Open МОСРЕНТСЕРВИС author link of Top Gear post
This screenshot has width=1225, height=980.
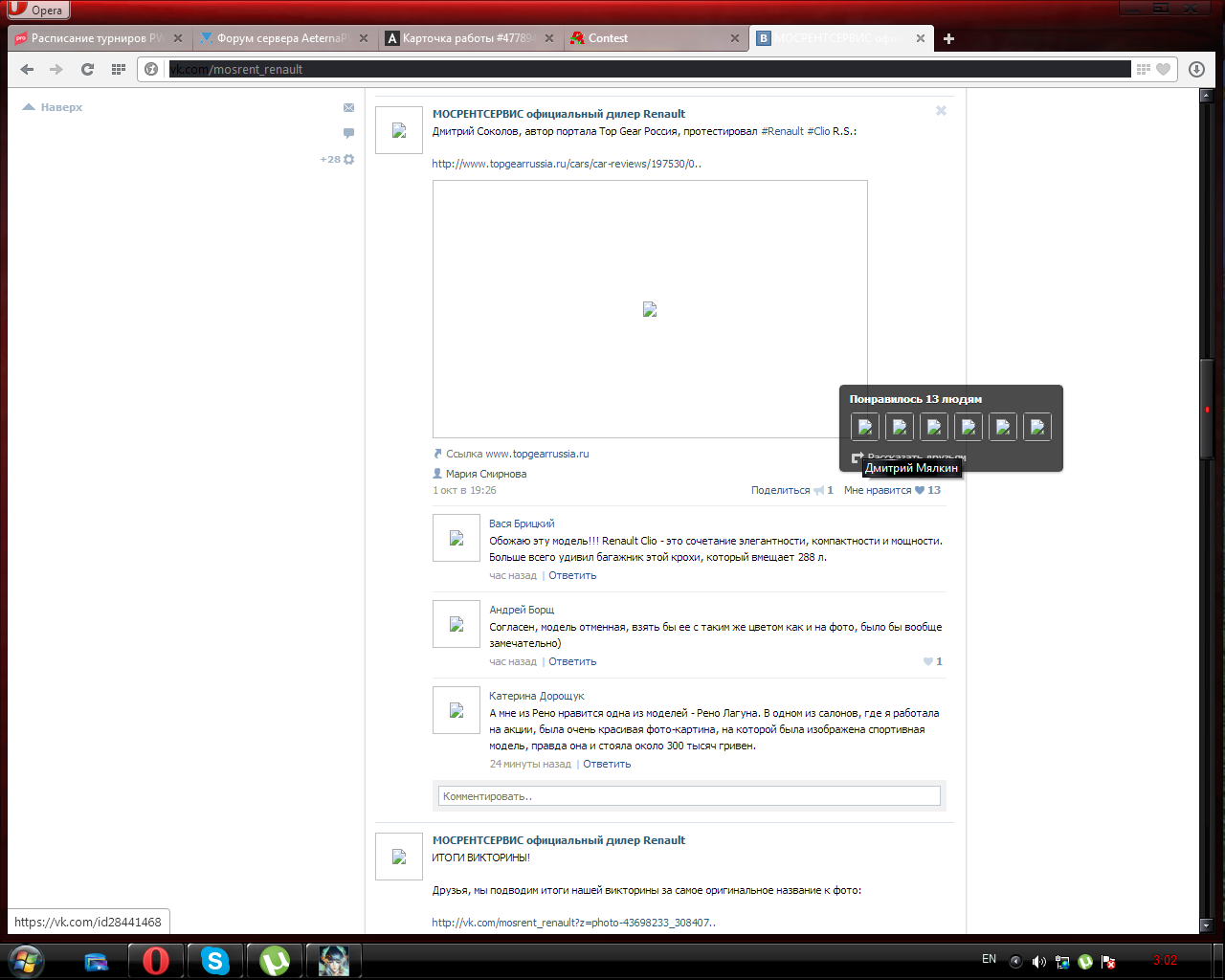(x=559, y=114)
